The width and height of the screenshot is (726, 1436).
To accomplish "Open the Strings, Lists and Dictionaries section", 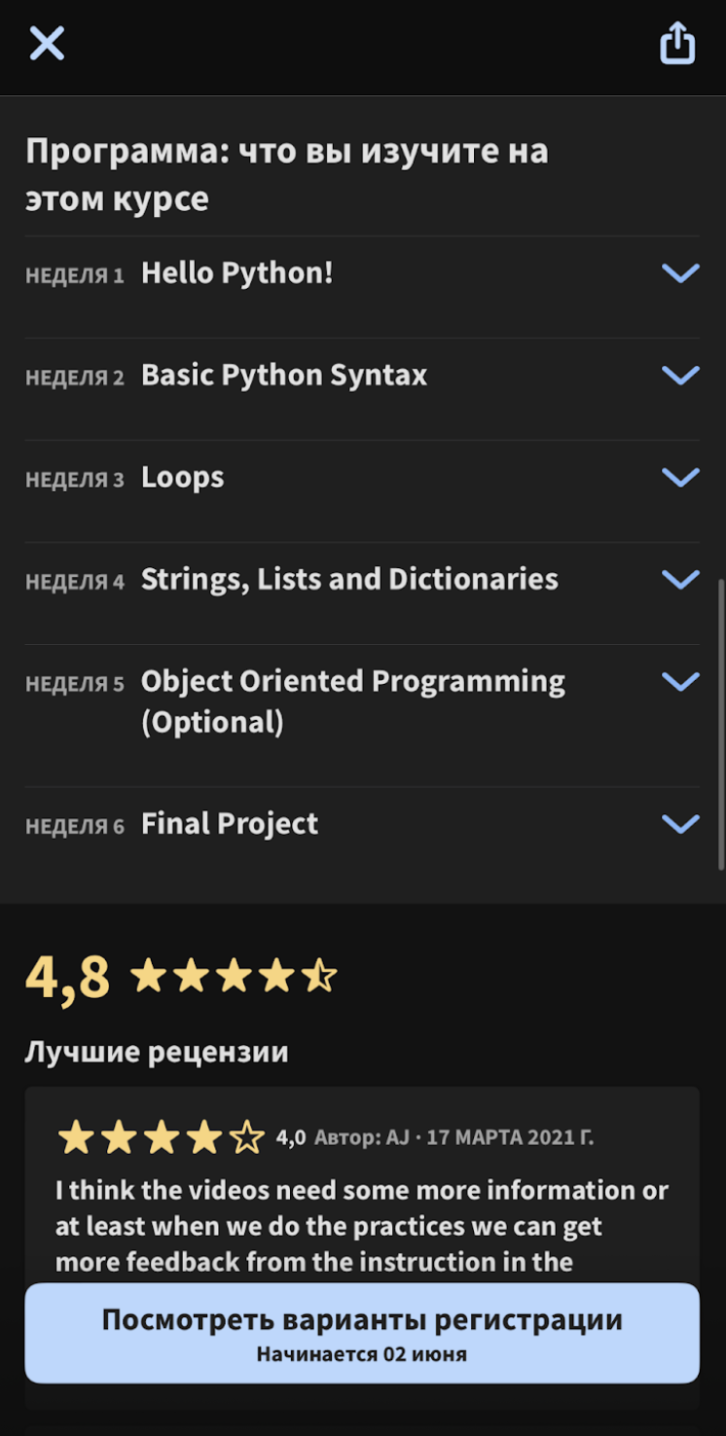I will coord(681,579).
